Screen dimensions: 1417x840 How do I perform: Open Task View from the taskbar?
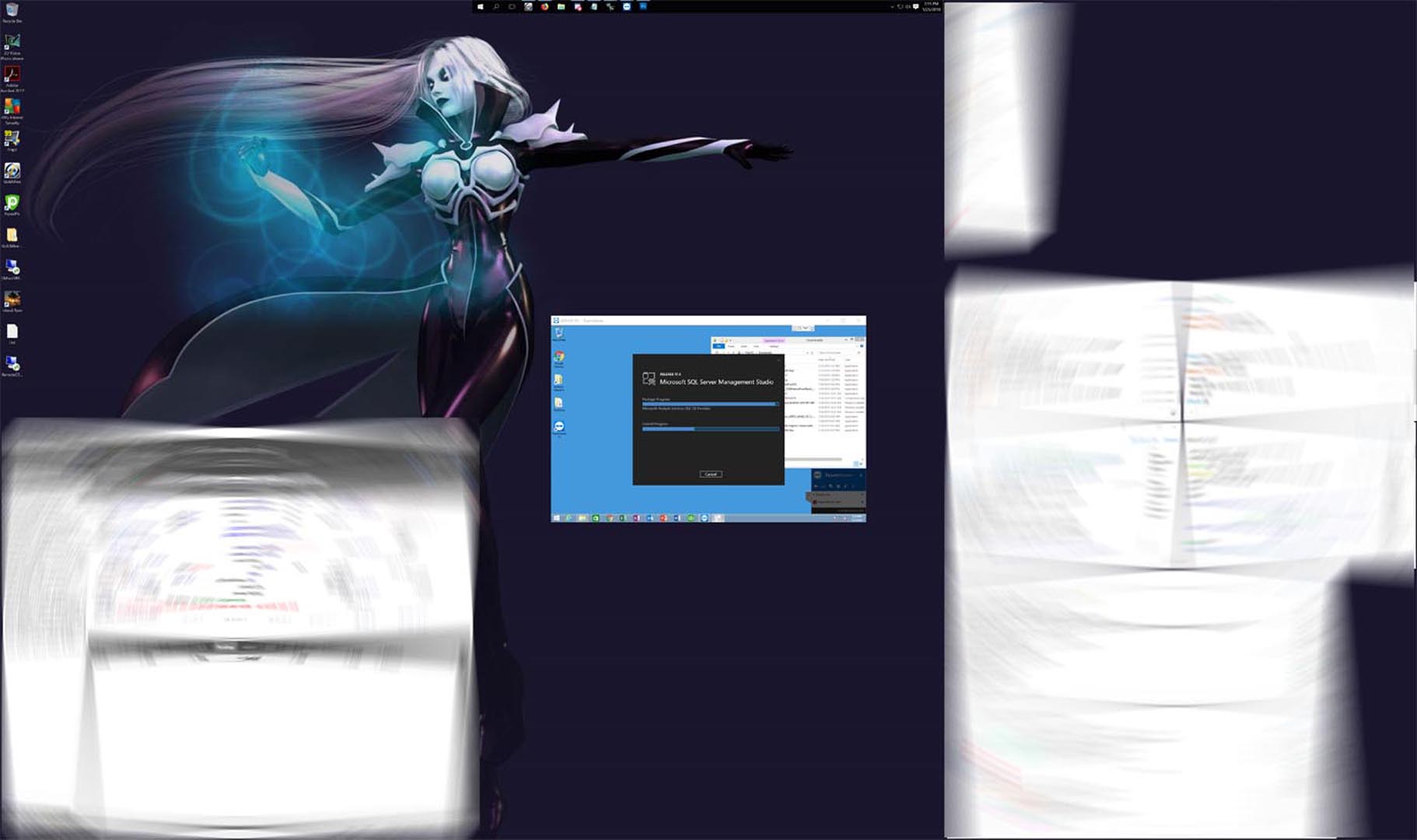(512, 6)
